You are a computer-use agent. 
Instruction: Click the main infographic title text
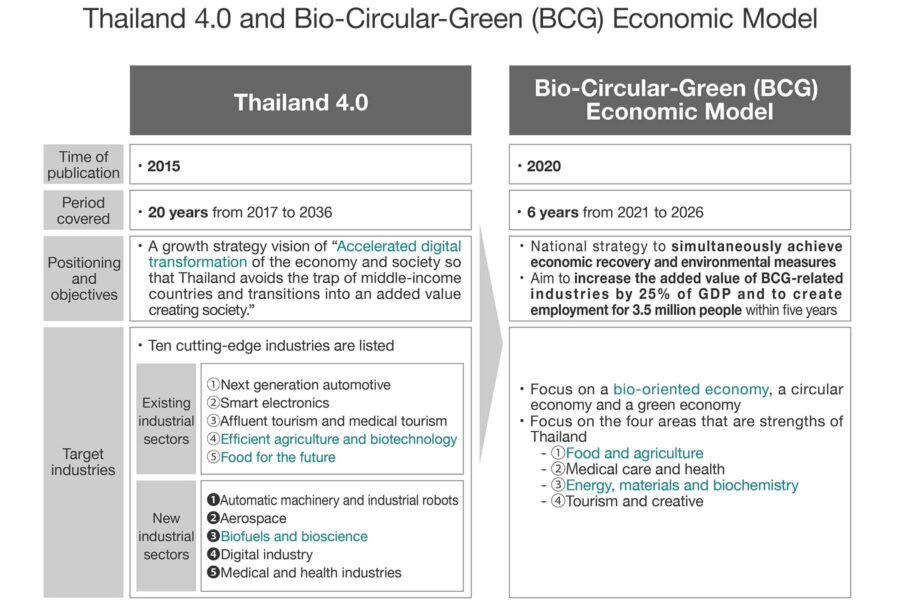point(449,20)
